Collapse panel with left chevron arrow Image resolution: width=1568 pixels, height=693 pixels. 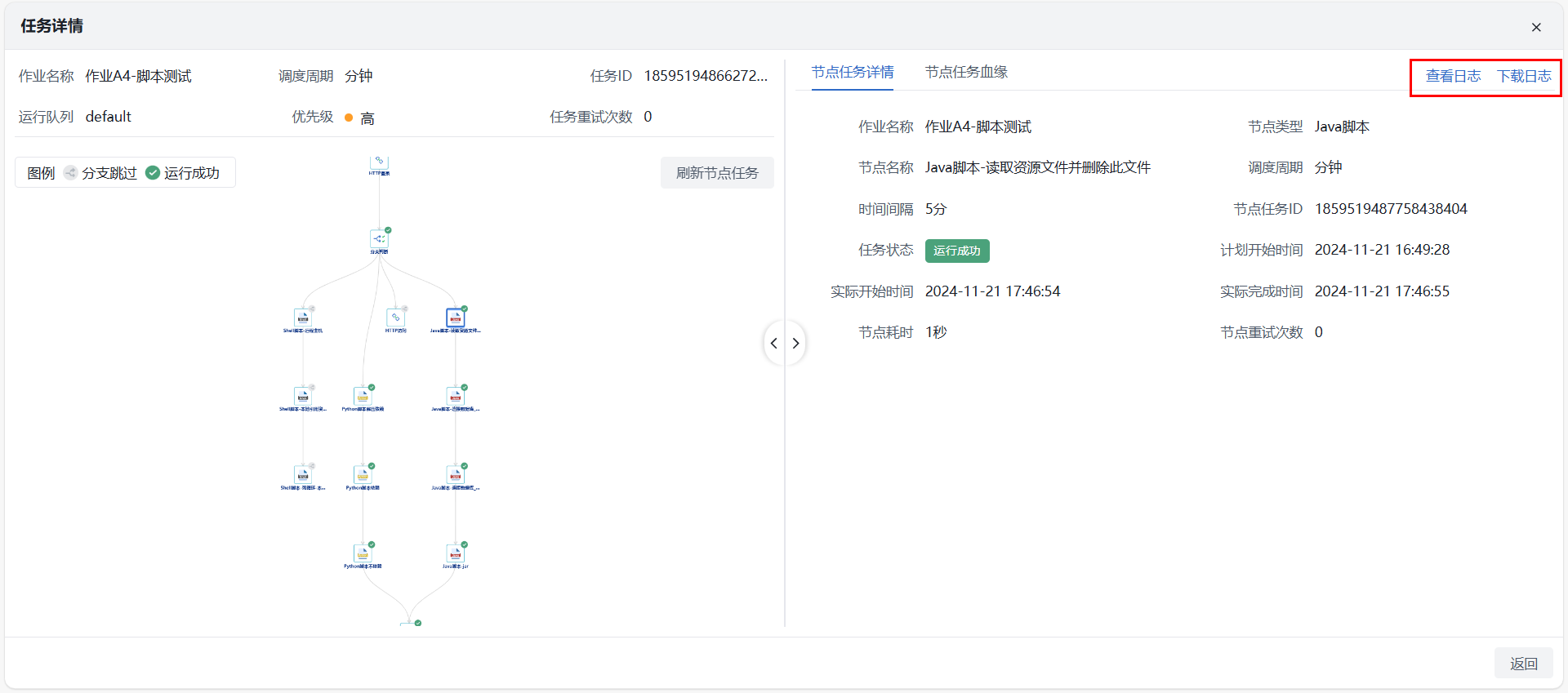pos(774,344)
